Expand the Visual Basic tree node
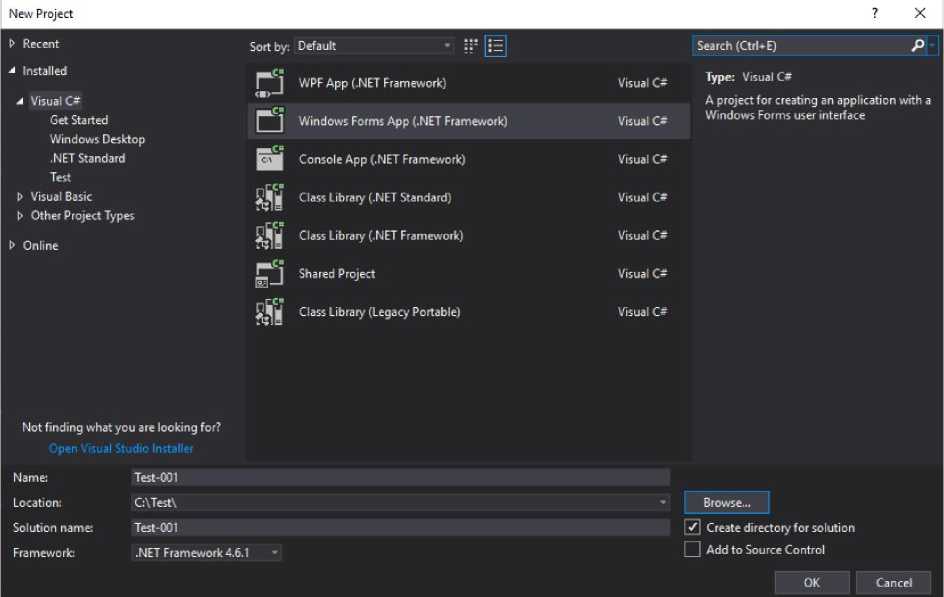The width and height of the screenshot is (944, 597). (x=20, y=197)
